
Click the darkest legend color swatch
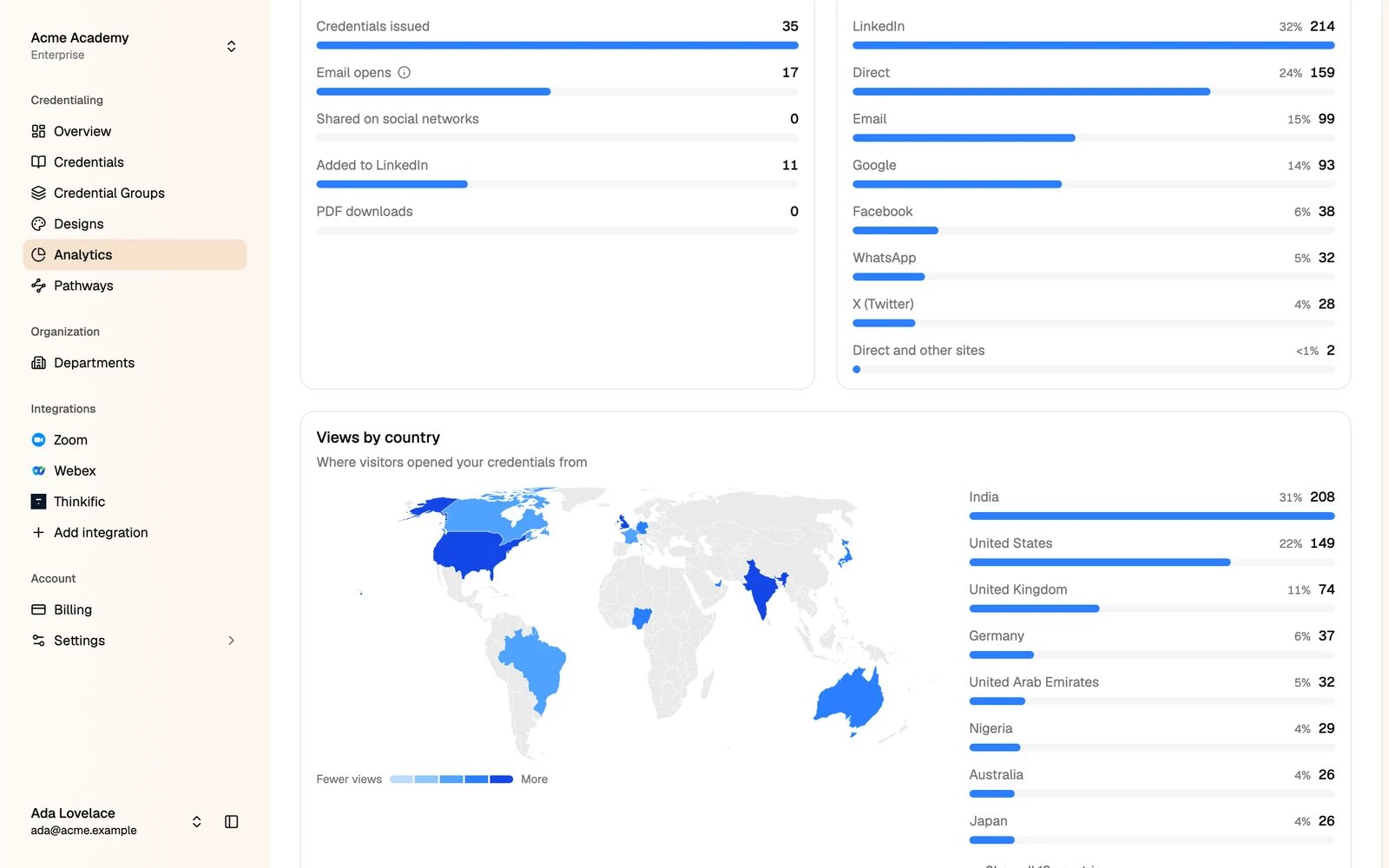pos(502,779)
